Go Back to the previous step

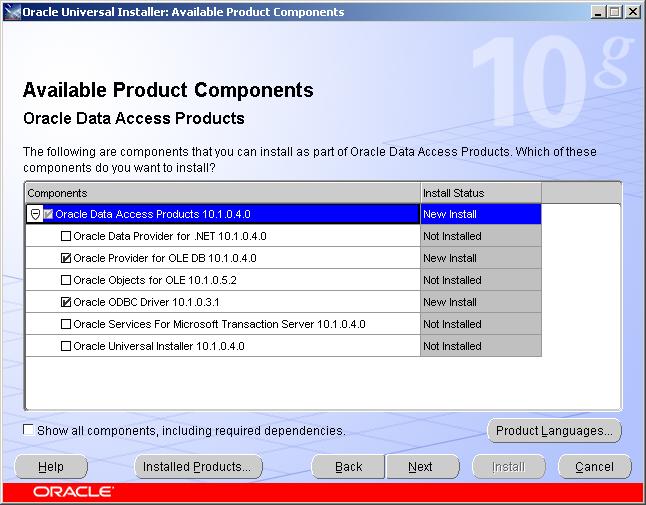[348, 467]
